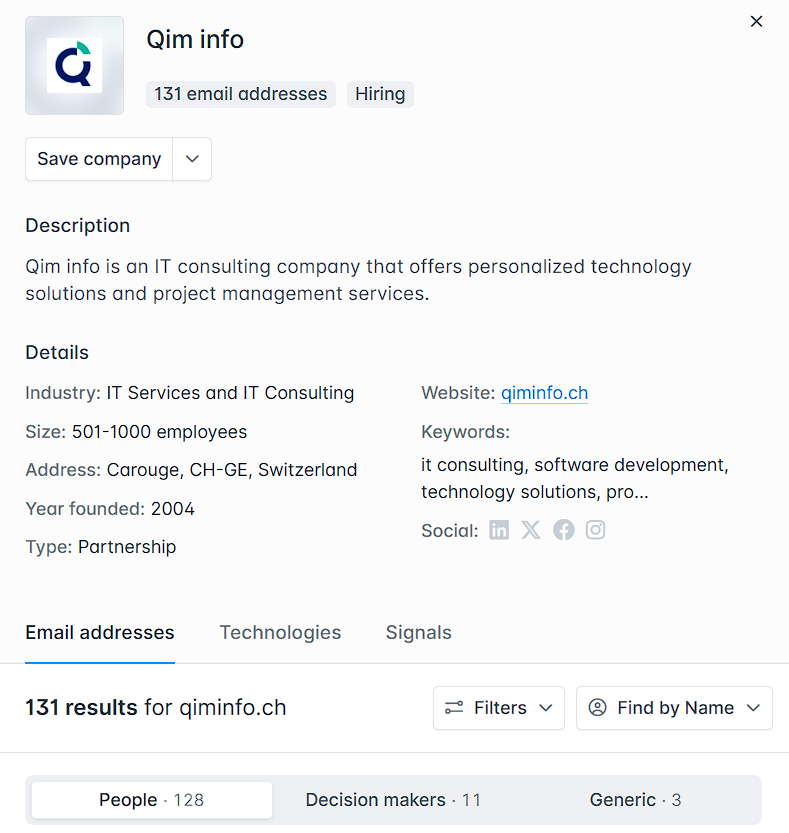Close the Qim info panel
The image size is (789, 833).
point(757,21)
